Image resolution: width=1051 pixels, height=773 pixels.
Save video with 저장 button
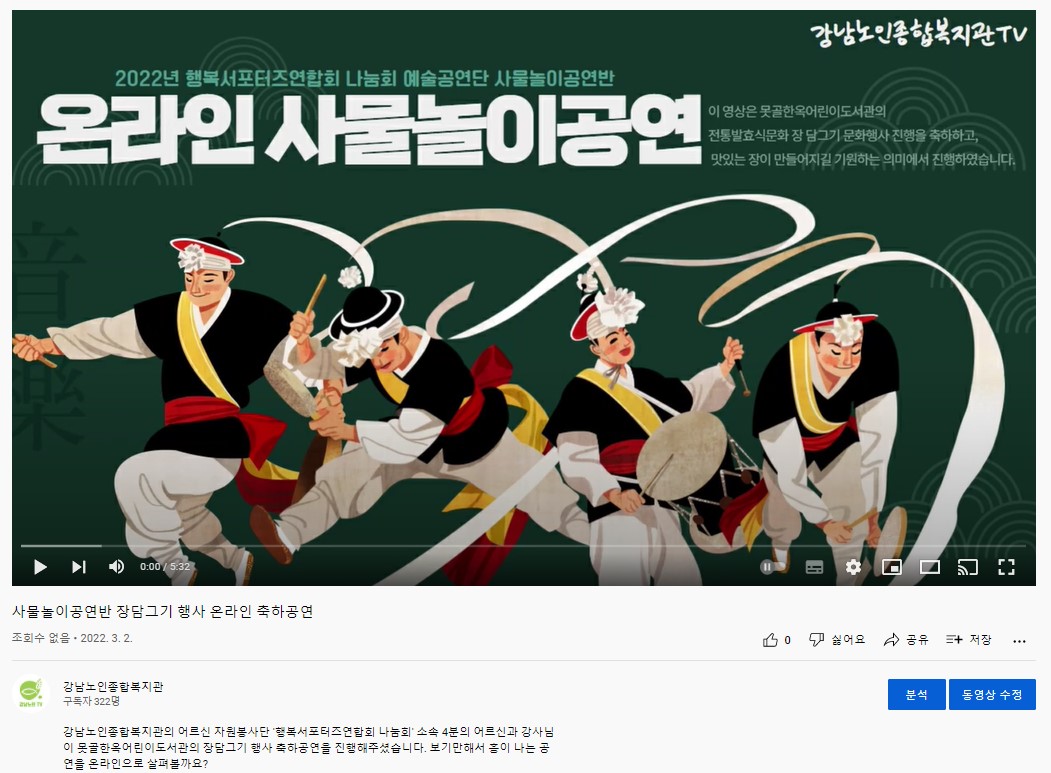coord(969,640)
